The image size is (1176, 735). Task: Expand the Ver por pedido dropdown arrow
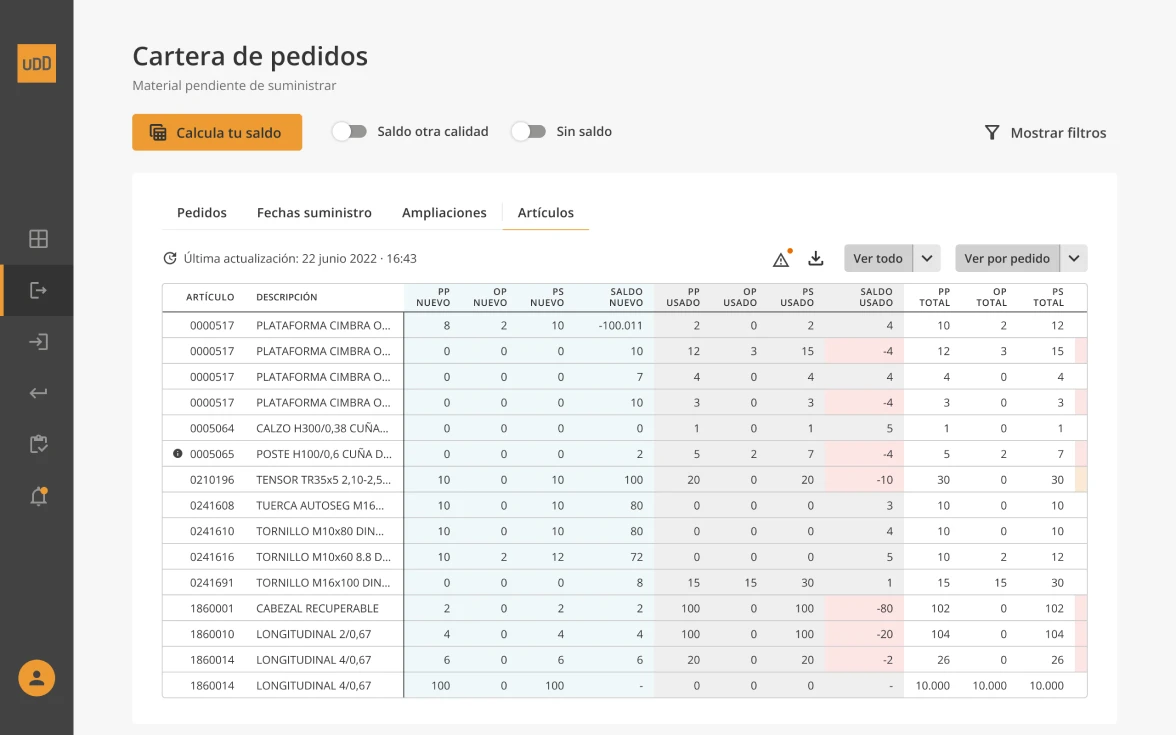point(1074,258)
